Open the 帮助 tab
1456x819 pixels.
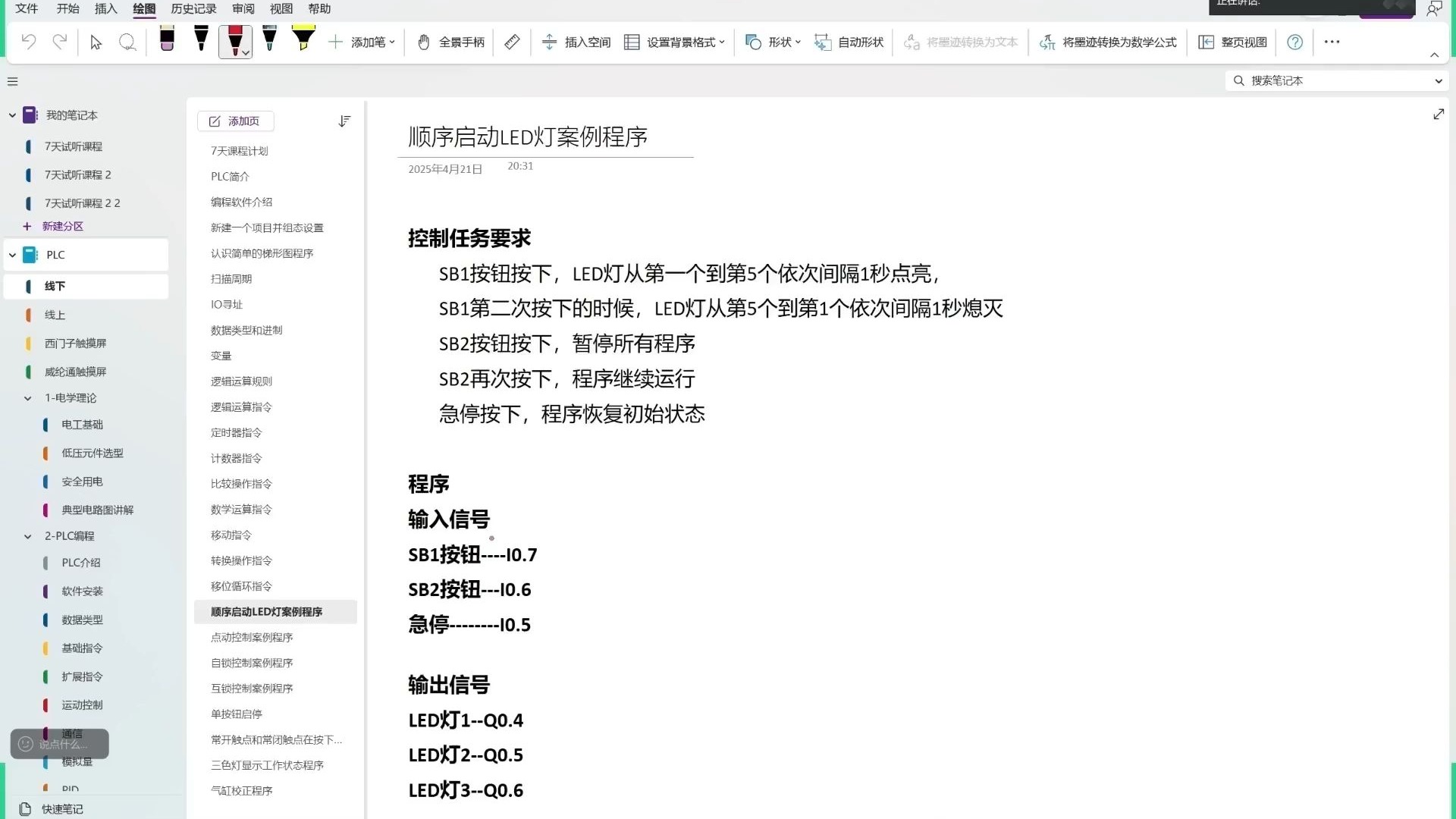319,9
